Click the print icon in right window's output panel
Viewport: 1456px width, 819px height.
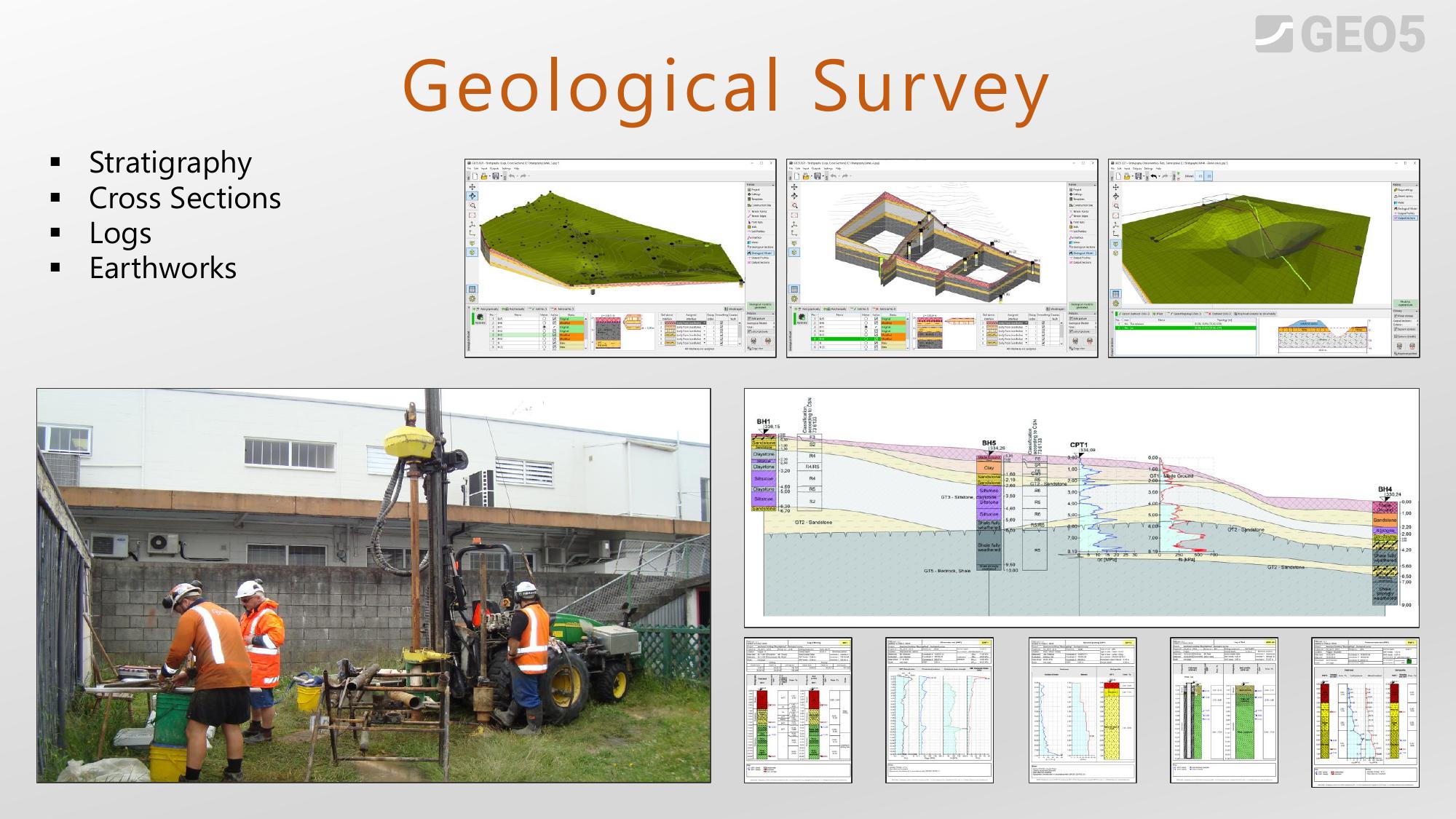[1399, 346]
